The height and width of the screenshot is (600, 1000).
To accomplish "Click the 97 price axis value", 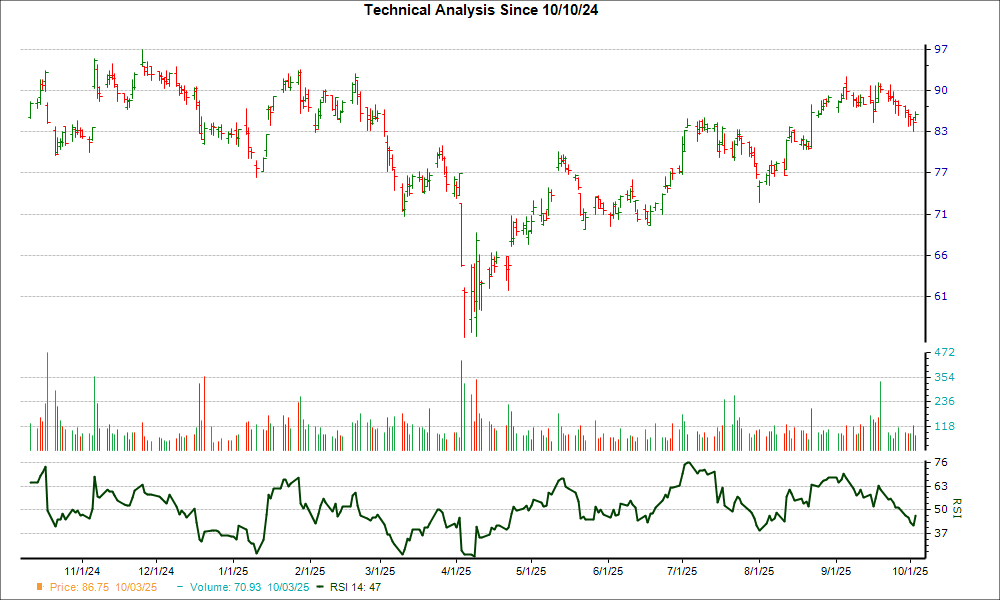I will tap(941, 49).
